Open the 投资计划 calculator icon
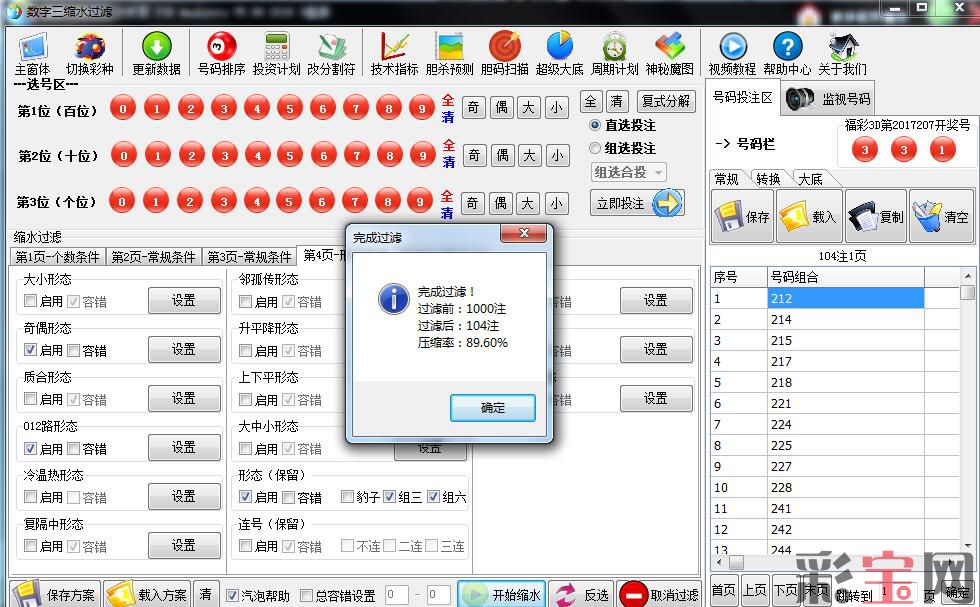This screenshot has width=980, height=607. tap(276, 54)
